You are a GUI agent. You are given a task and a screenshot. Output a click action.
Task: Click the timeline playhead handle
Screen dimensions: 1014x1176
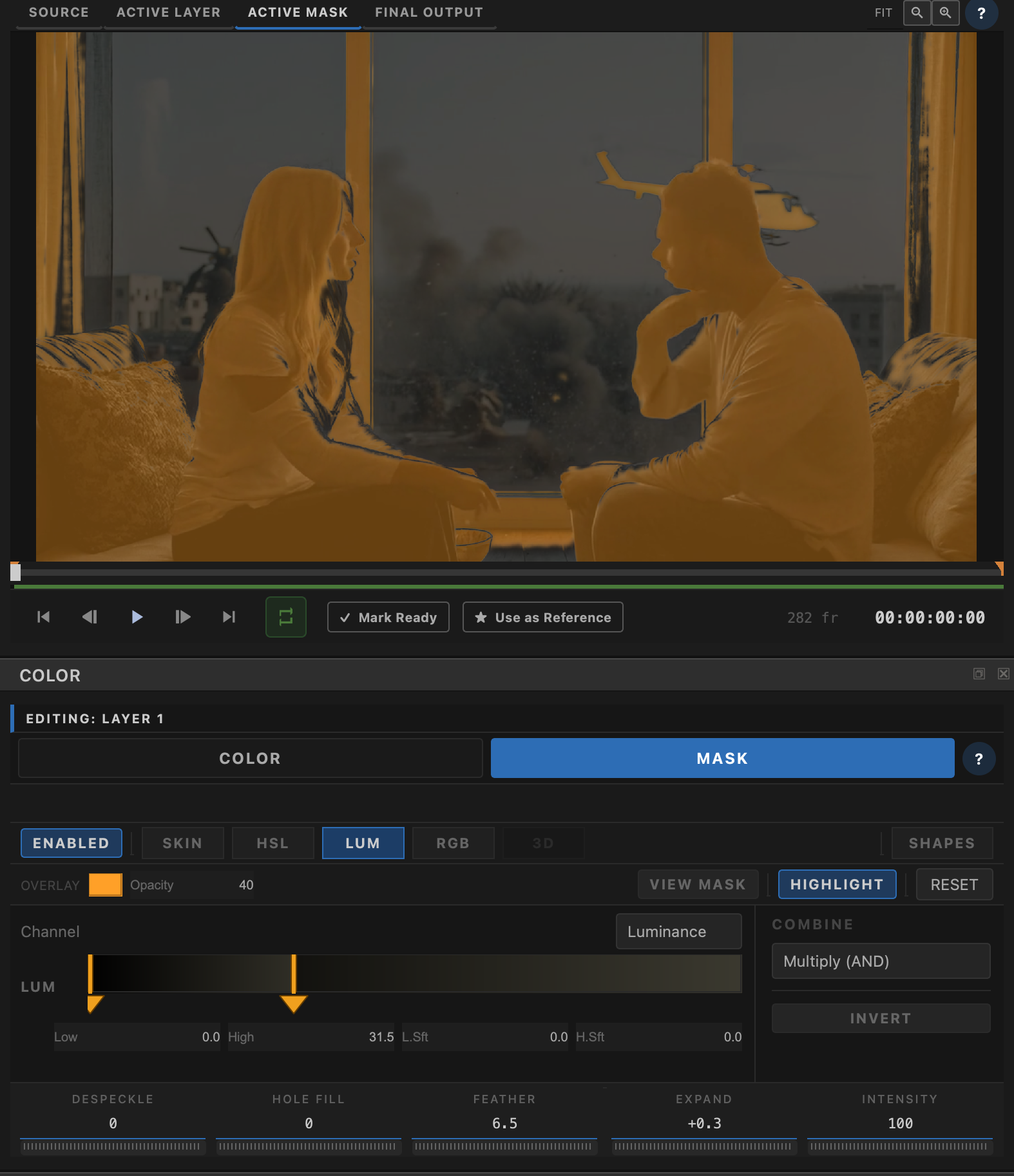[x=15, y=572]
